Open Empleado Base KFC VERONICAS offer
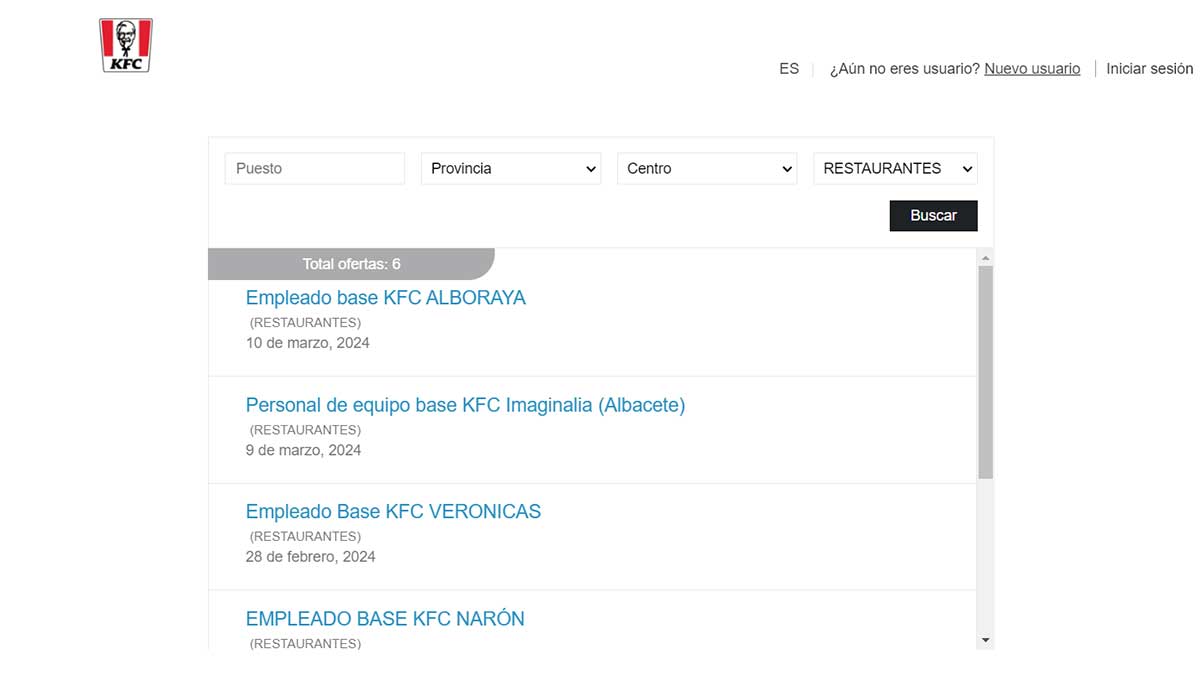 tap(393, 512)
